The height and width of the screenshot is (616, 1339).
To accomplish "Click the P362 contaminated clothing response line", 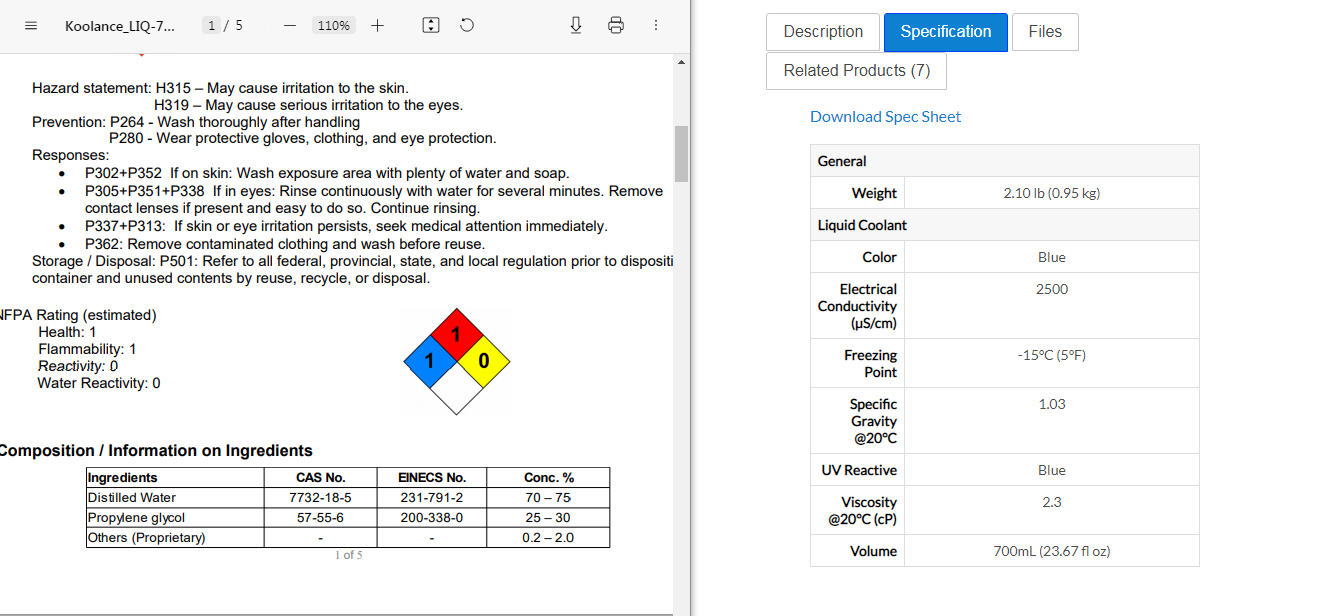I will click(x=285, y=244).
